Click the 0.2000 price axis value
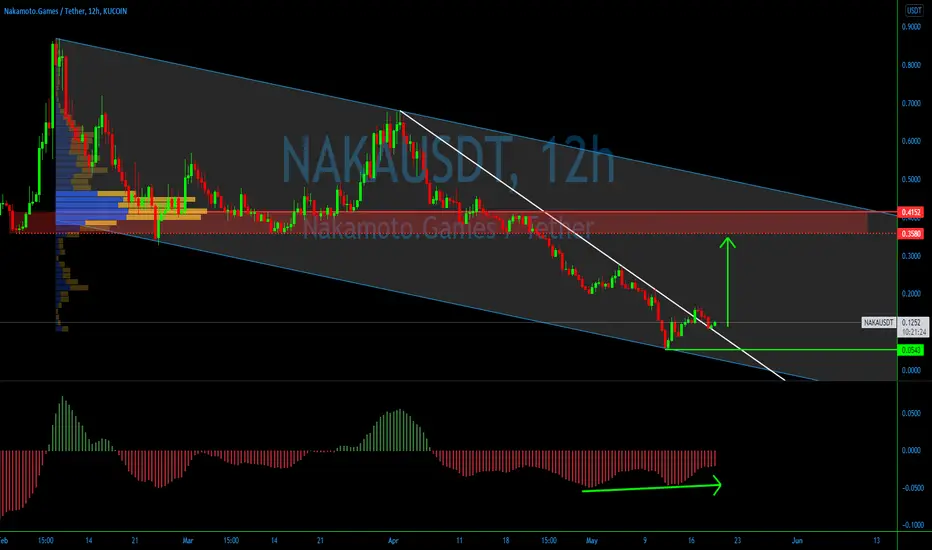The height and width of the screenshot is (550, 932). click(911, 294)
